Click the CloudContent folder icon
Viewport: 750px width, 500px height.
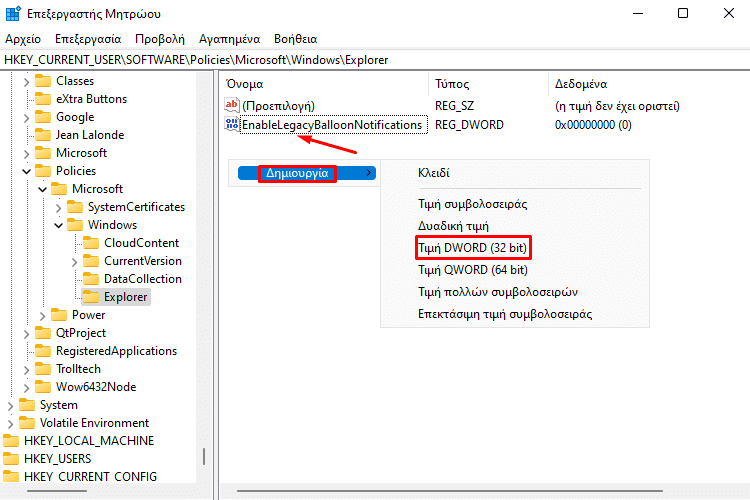(91, 243)
